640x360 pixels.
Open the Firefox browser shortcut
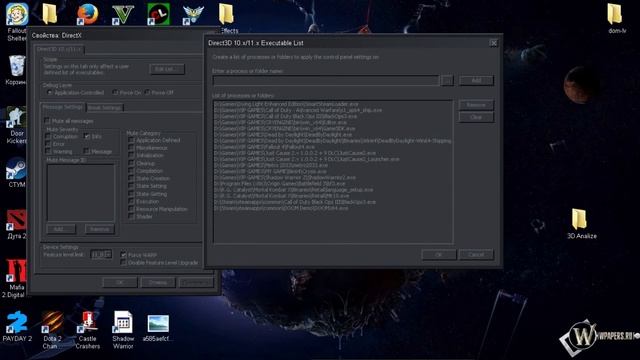(87, 14)
